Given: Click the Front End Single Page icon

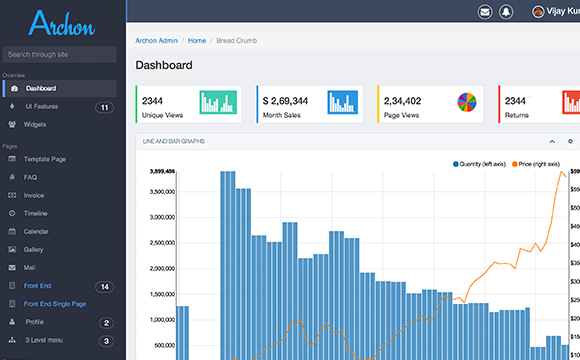Looking at the screenshot, I should [12, 304].
